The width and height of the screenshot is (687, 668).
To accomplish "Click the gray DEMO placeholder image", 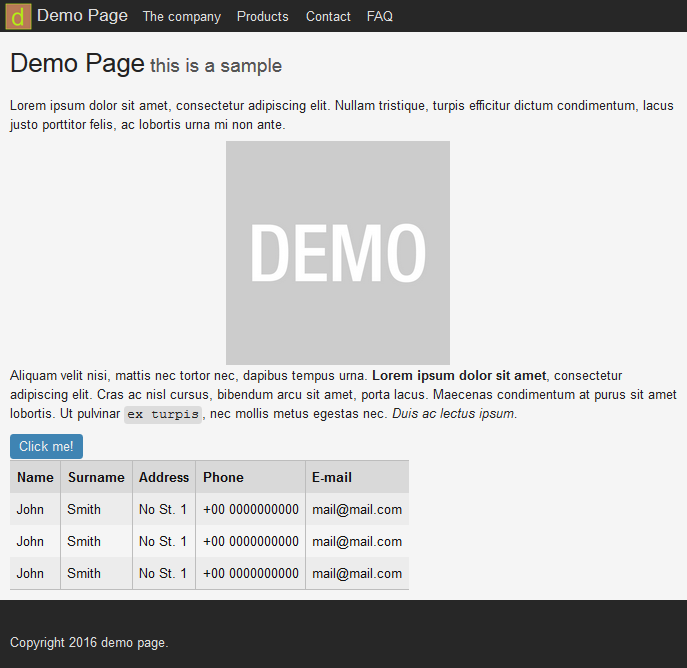I will [338, 253].
